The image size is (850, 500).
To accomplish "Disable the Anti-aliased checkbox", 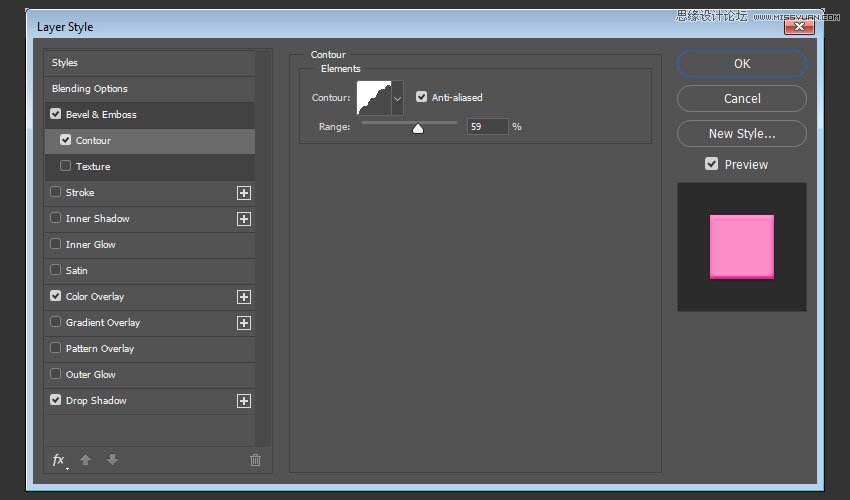I will [422, 97].
